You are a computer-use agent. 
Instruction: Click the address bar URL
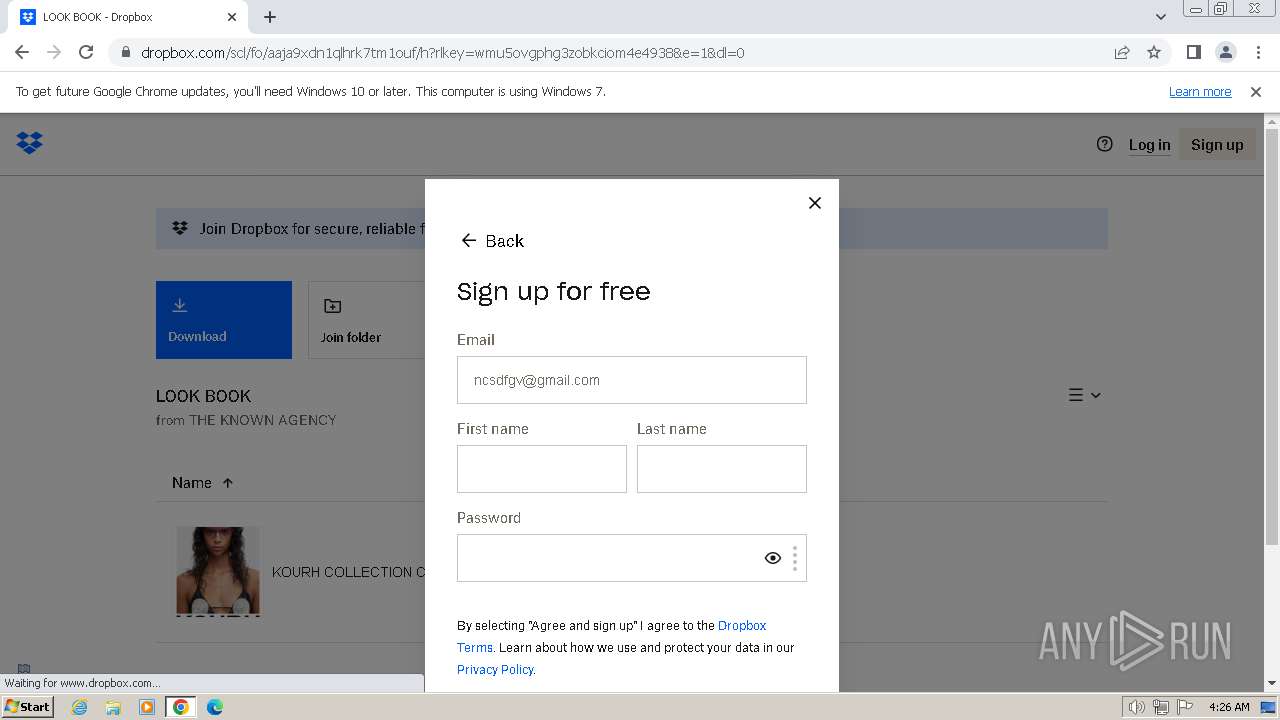tap(442, 52)
